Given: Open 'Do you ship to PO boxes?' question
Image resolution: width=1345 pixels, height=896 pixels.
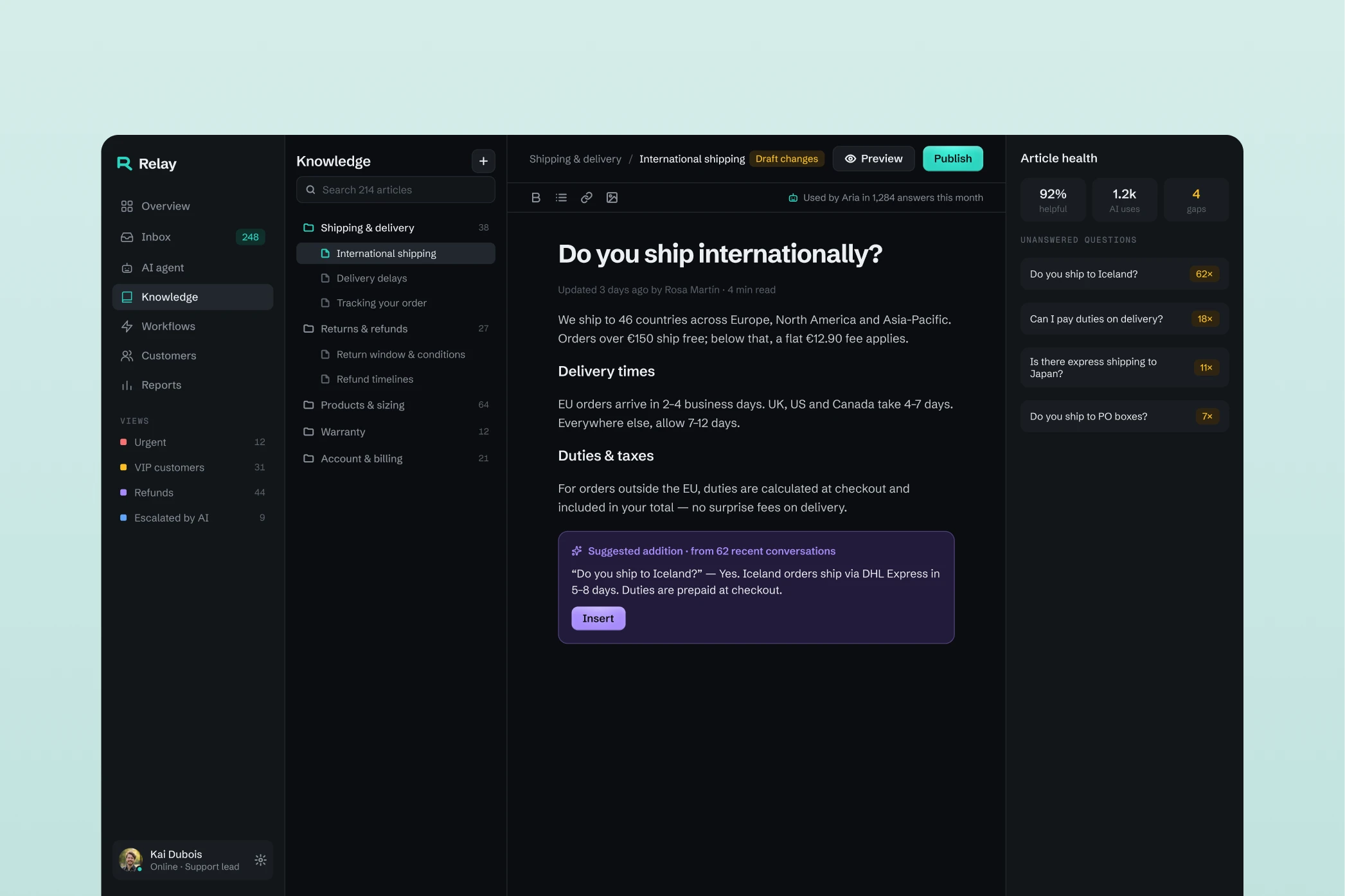Looking at the screenshot, I should [1124, 417].
